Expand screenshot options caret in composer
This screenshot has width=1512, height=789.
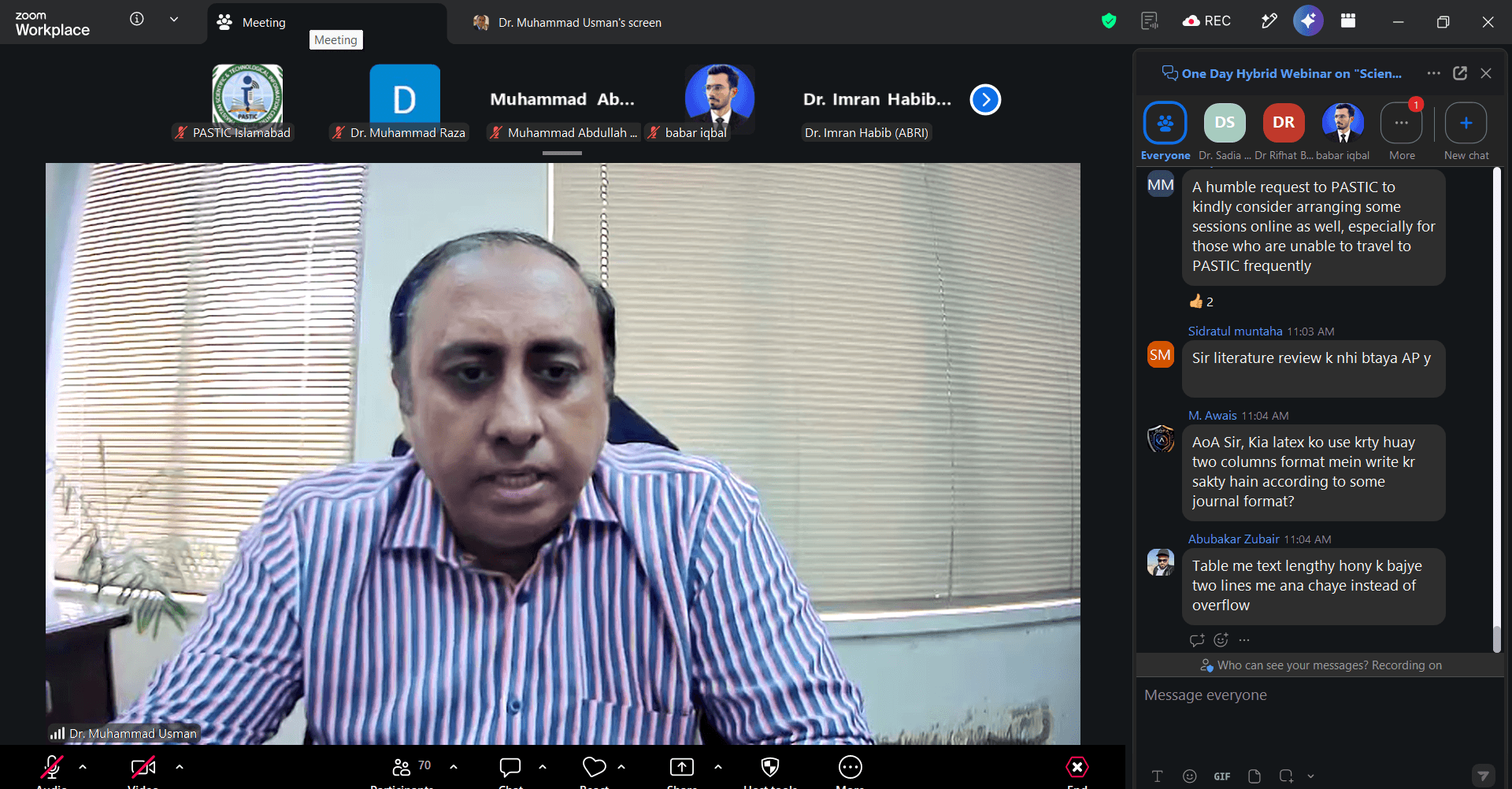pyautogui.click(x=1310, y=776)
